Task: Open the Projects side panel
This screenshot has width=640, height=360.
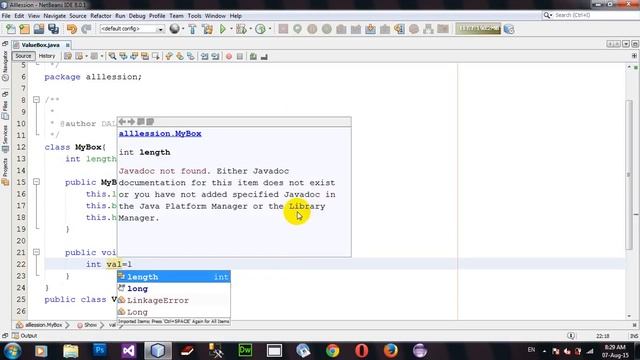Action: click(x=5, y=172)
